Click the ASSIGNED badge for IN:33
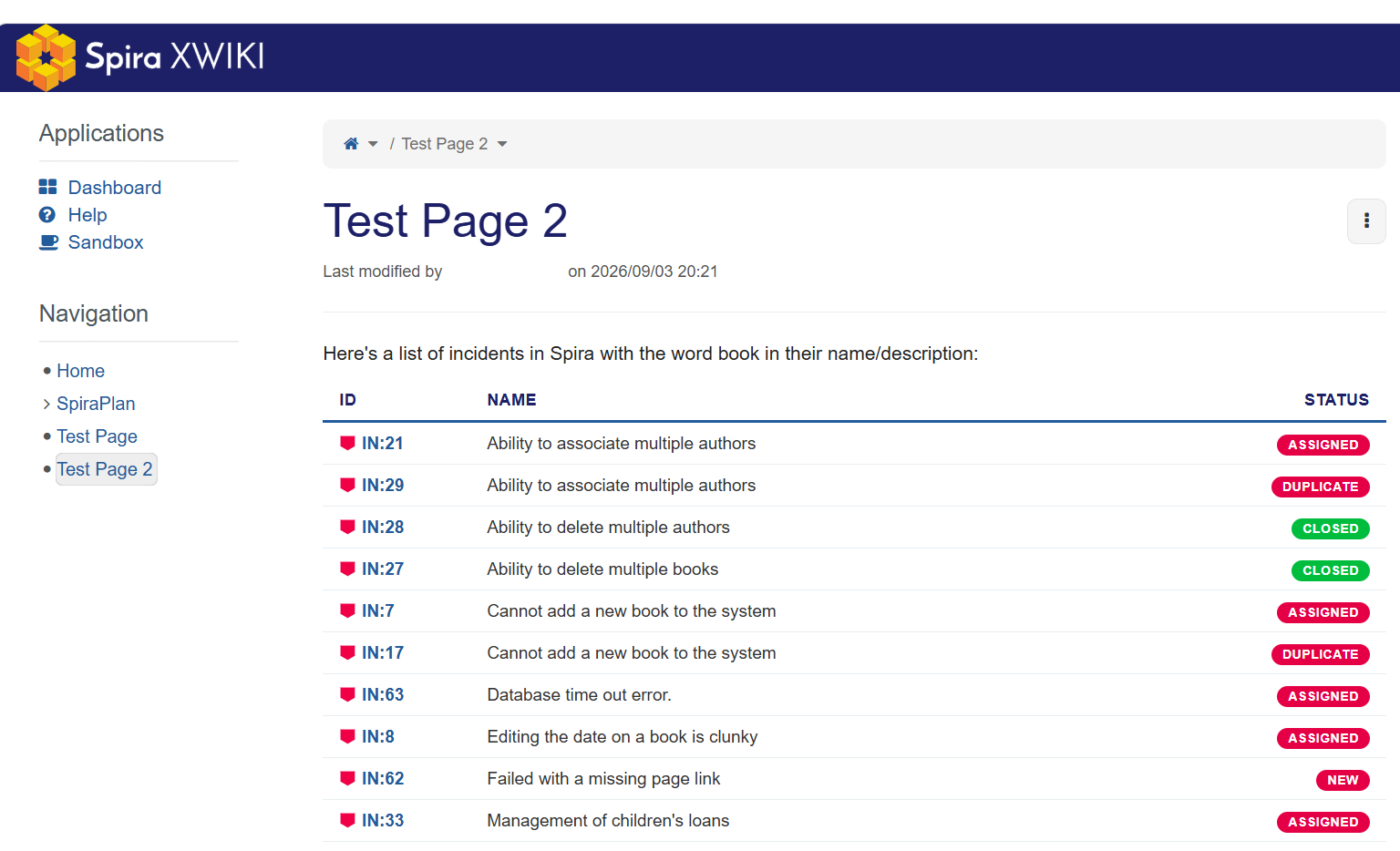The width and height of the screenshot is (1400, 851). 1323,822
